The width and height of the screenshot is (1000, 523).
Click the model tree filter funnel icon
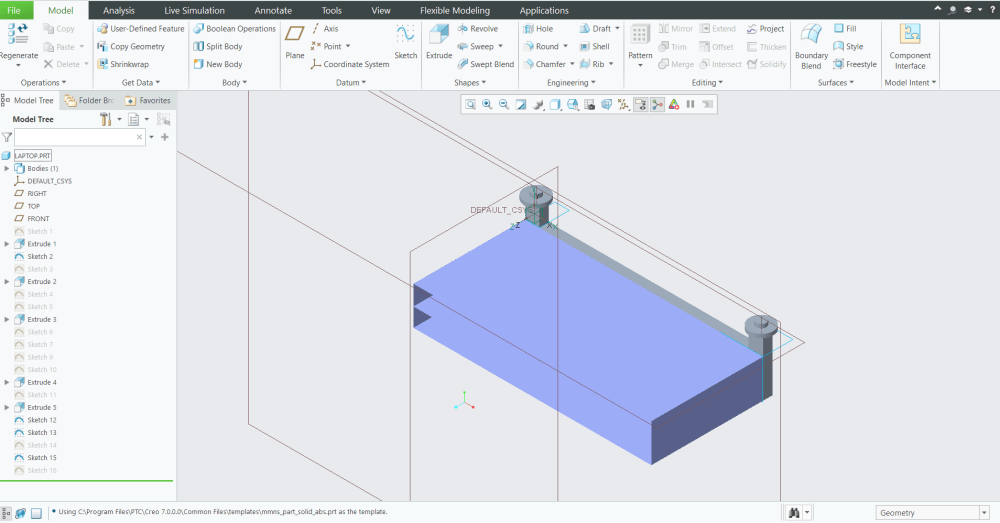point(7,137)
